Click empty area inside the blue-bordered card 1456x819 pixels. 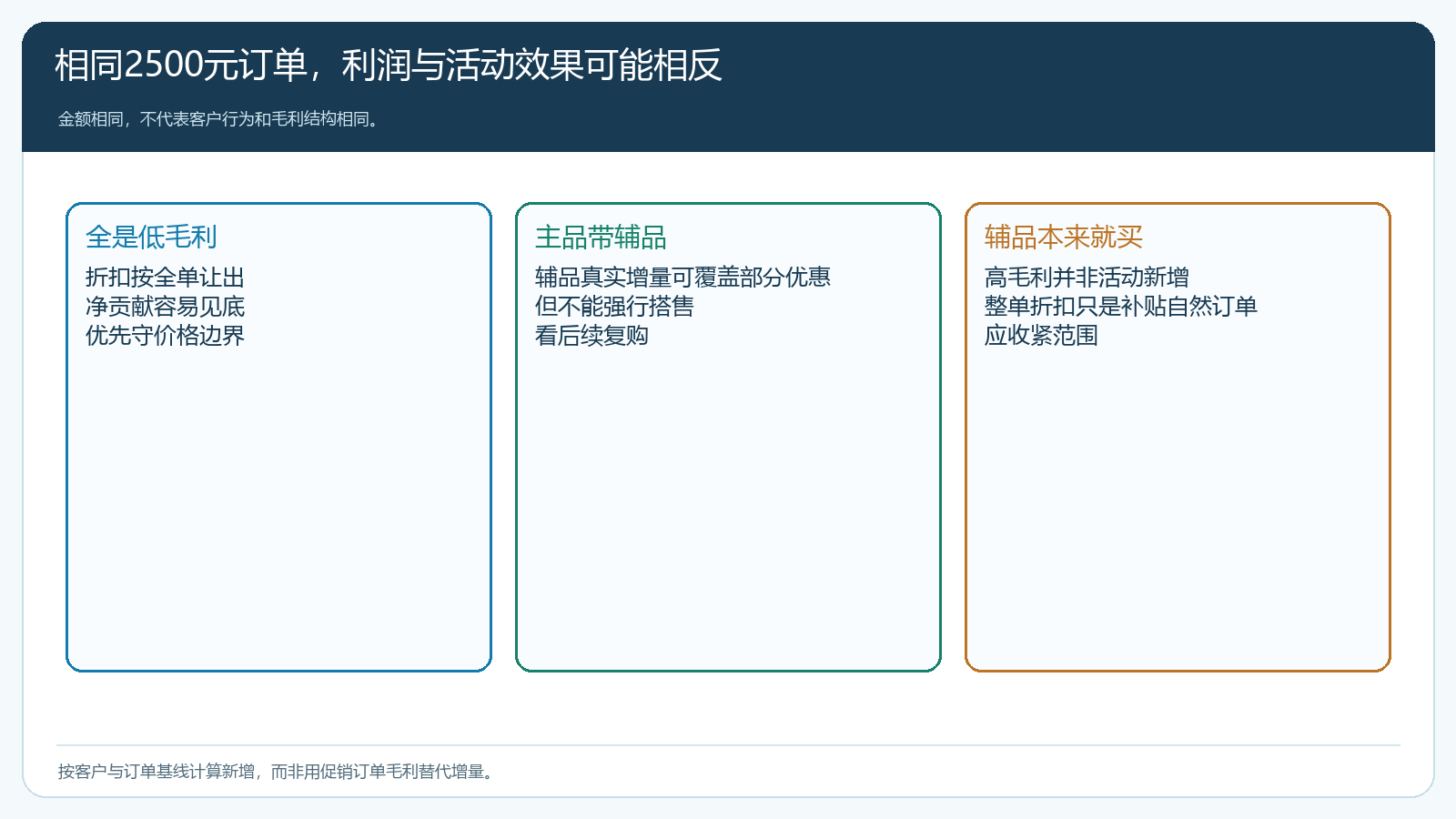pos(278,510)
